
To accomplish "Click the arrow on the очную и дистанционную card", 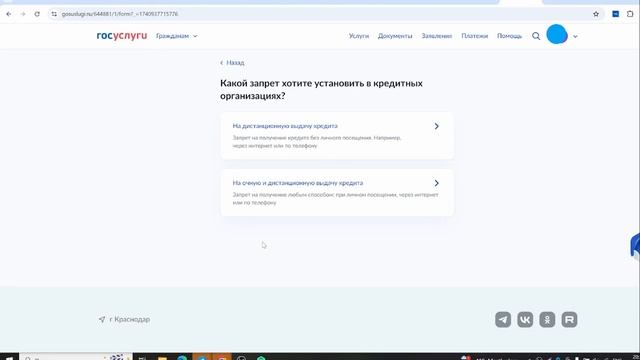I will [436, 183].
